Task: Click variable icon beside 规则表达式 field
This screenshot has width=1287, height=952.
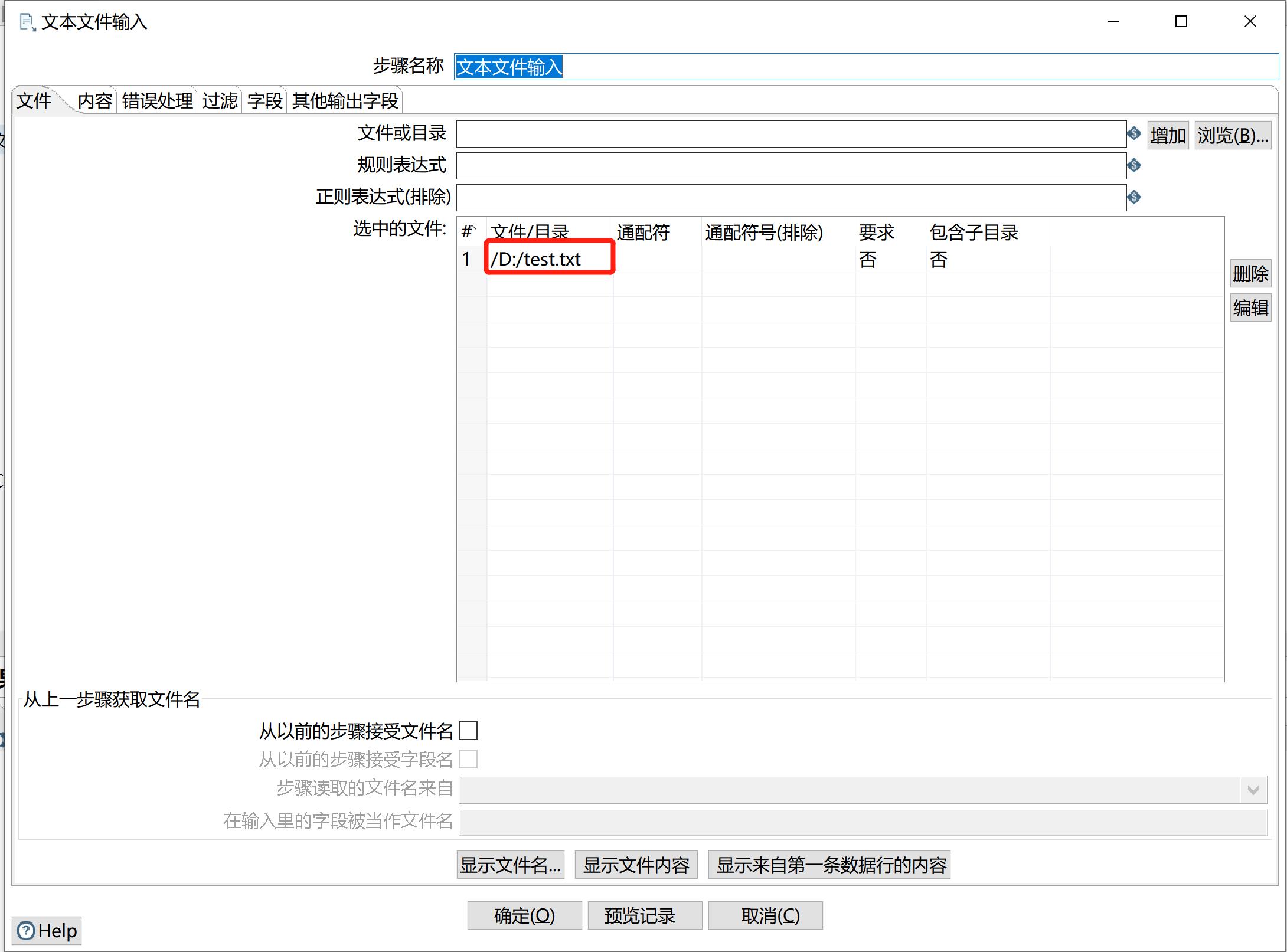Action: [x=1134, y=166]
